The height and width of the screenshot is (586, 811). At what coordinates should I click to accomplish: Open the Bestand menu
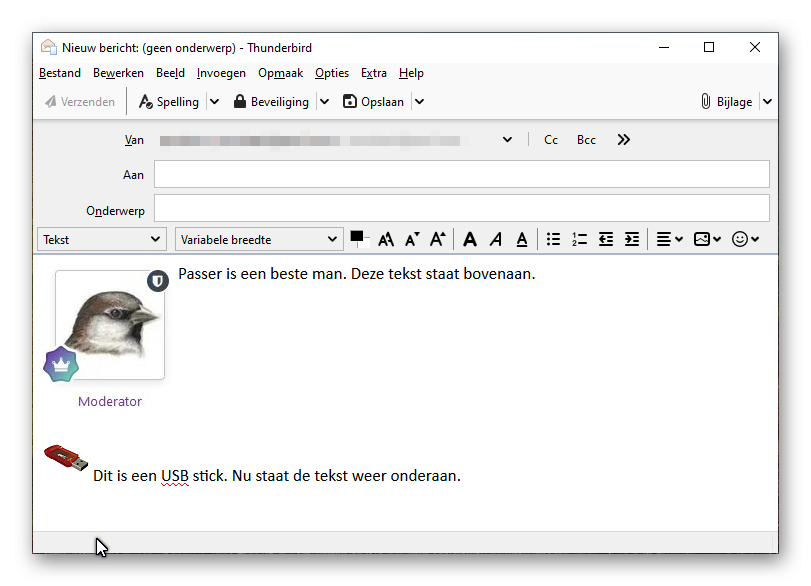[60, 73]
